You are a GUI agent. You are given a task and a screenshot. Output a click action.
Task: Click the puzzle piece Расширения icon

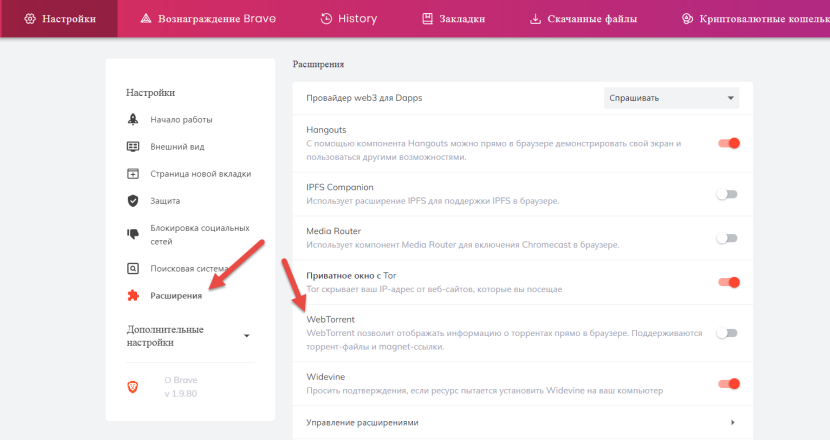pyautogui.click(x=133, y=295)
